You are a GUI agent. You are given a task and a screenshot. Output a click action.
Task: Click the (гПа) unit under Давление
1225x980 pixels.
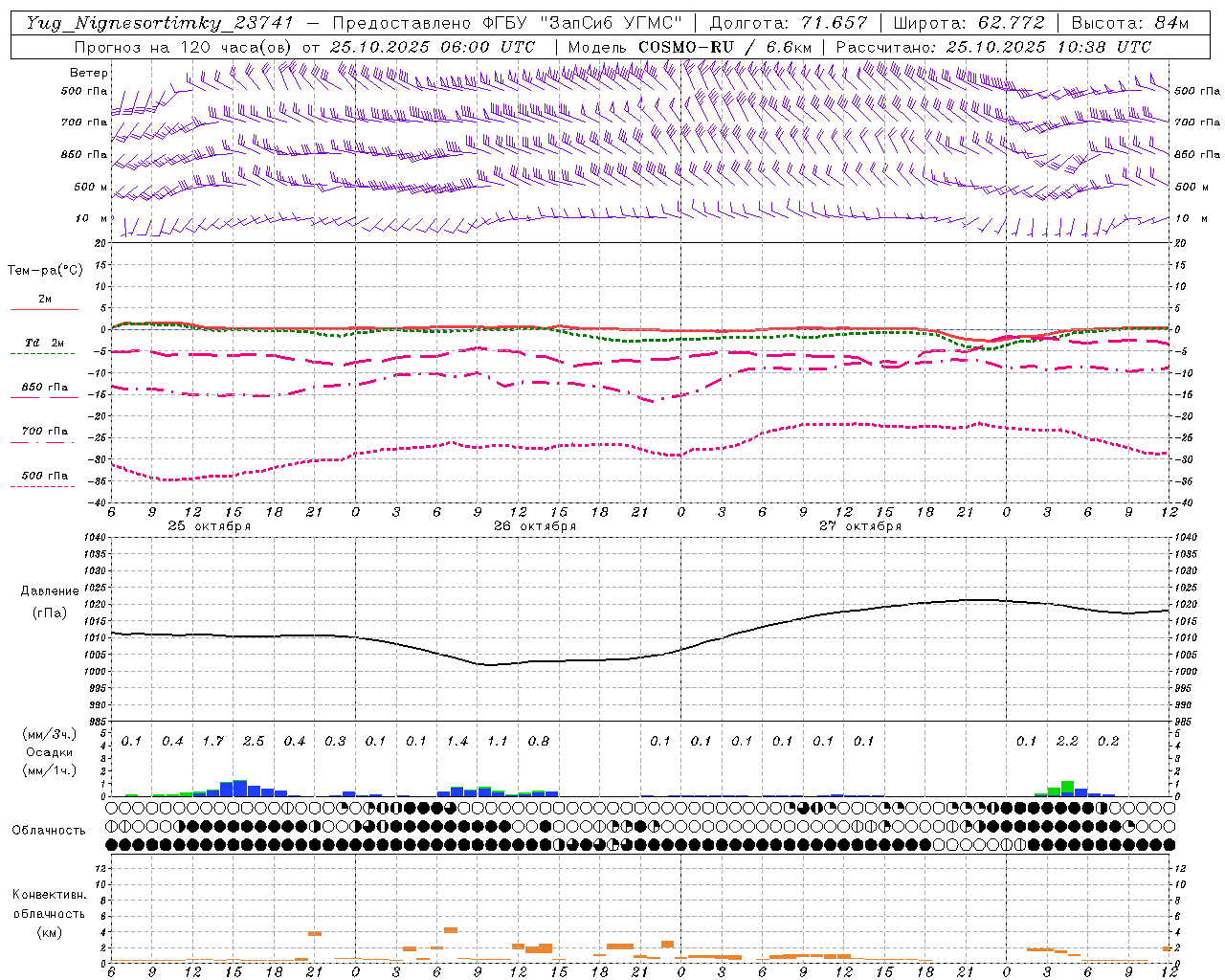(x=49, y=612)
